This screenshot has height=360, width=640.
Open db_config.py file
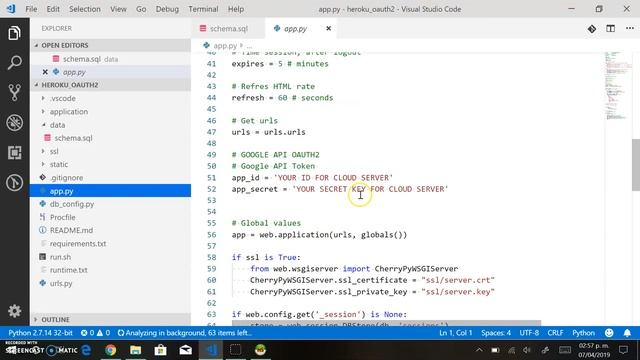point(72,204)
